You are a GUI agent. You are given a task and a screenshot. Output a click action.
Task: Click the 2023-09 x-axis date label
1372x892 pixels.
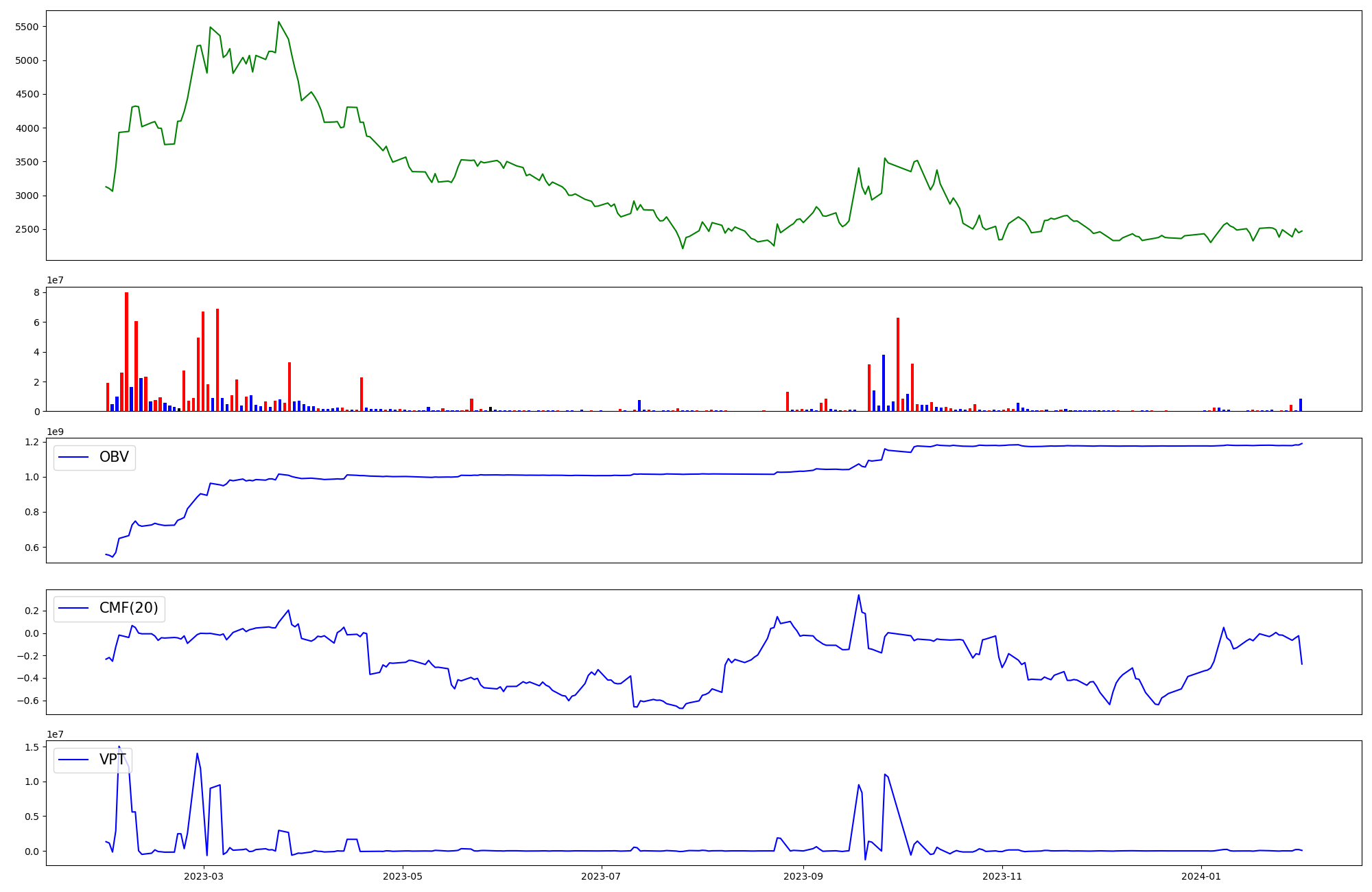803,876
